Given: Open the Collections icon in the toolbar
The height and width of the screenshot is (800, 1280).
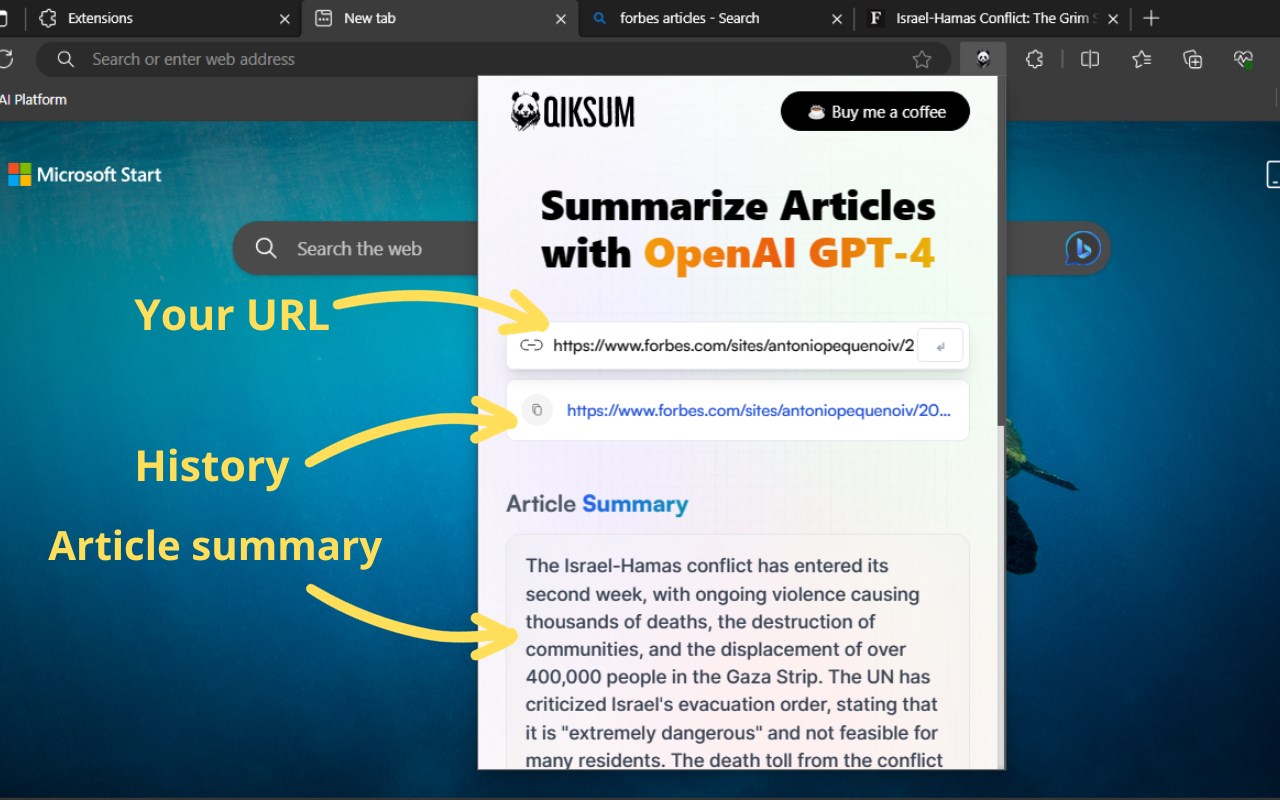Looking at the screenshot, I should pyautogui.click(x=1192, y=59).
